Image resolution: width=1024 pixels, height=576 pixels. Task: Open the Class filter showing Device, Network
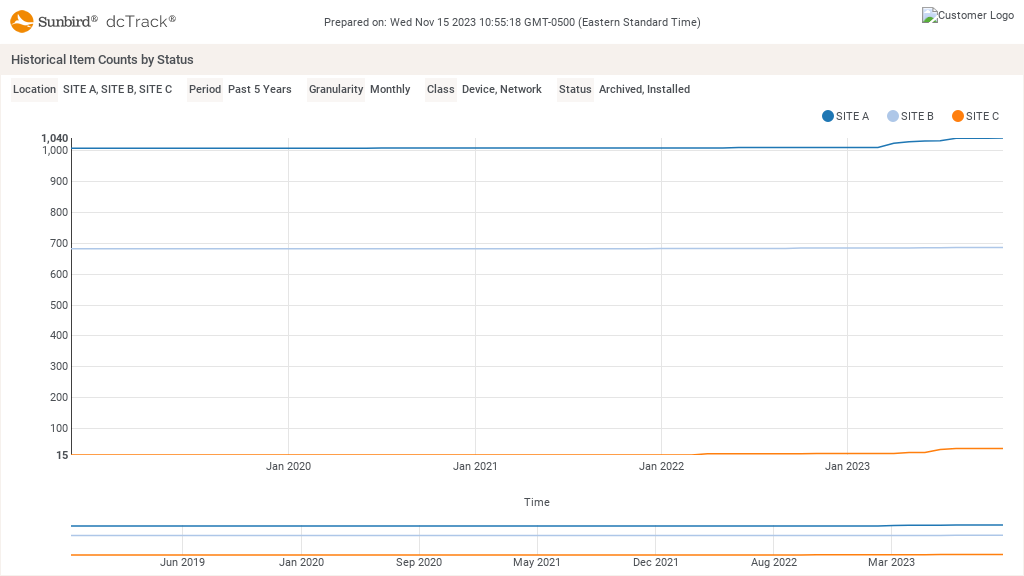(501, 89)
